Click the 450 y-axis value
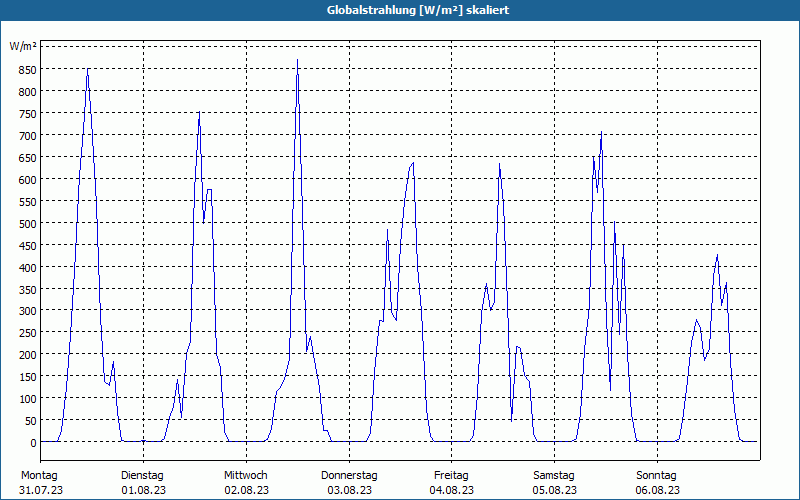This screenshot has height=500, width=800. point(27,245)
